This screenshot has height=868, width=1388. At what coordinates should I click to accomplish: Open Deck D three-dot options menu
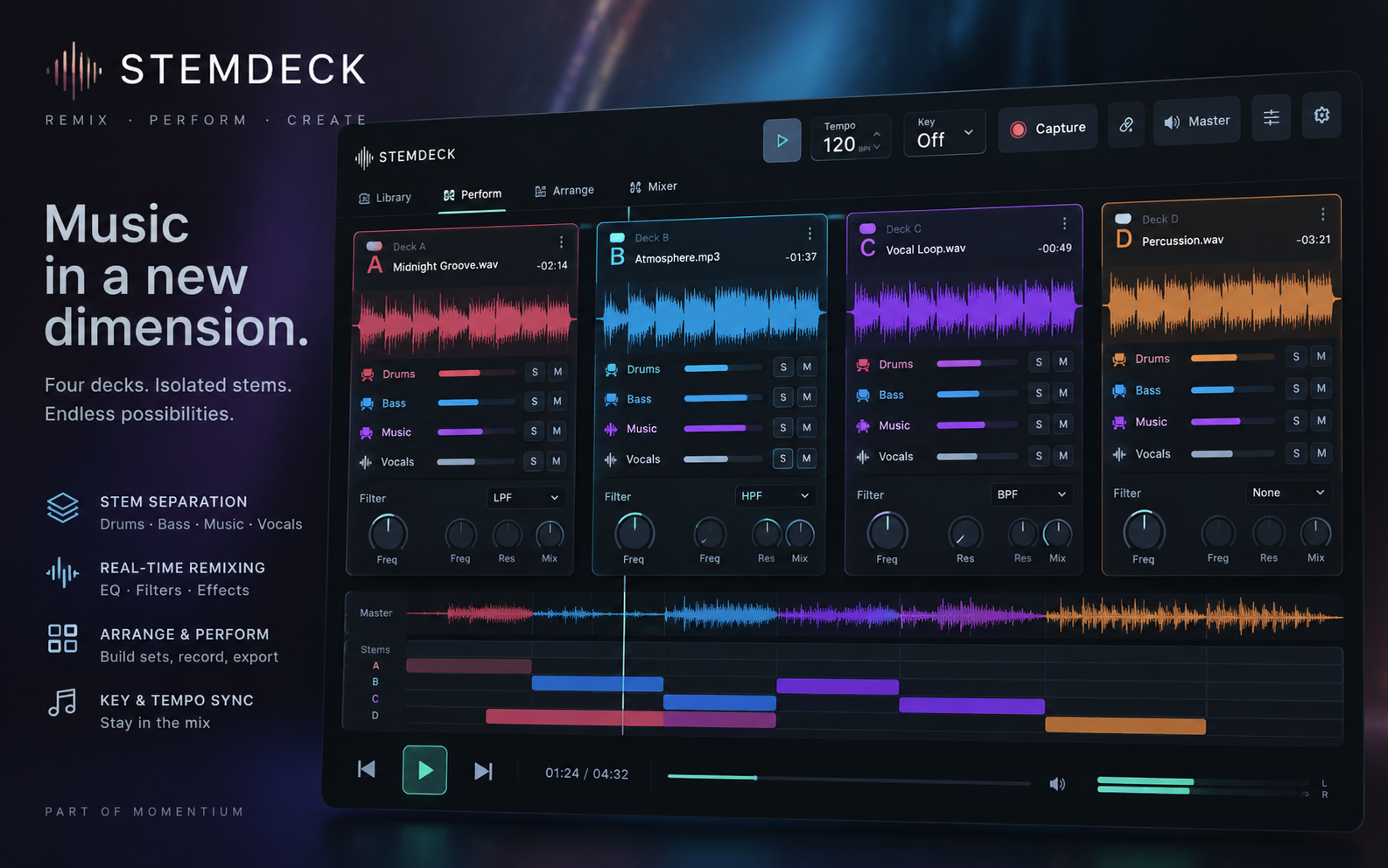click(x=1322, y=214)
